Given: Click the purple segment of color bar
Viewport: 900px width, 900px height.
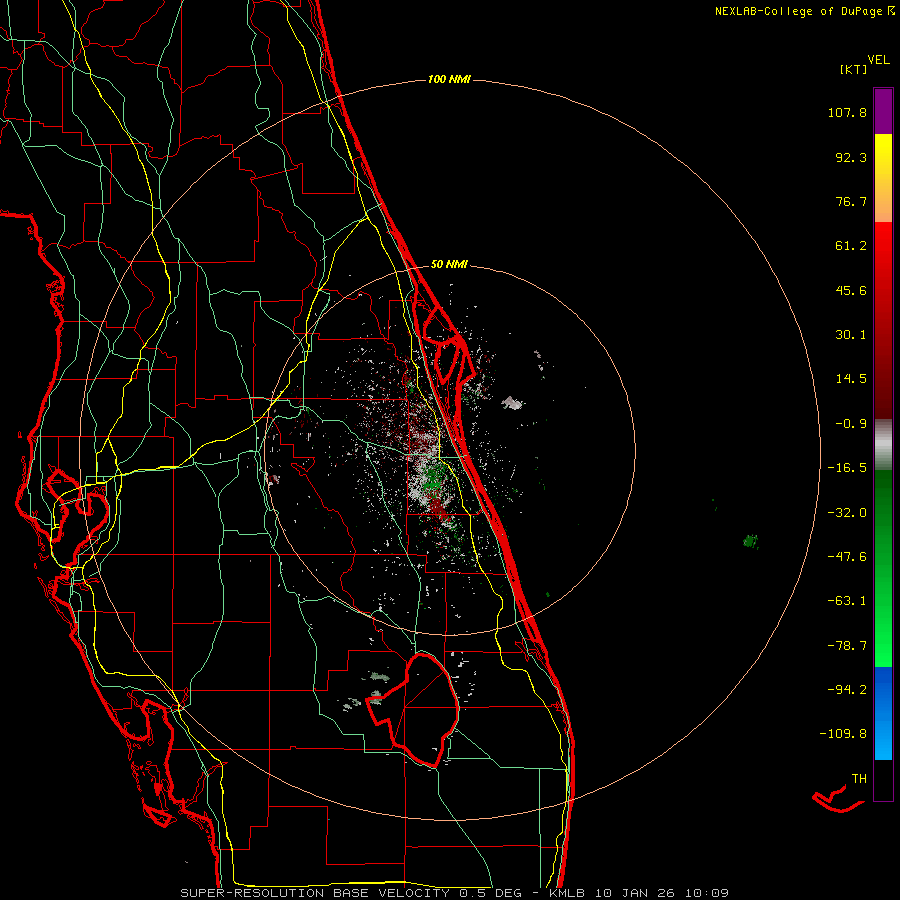Looking at the screenshot, I should coord(883,111).
